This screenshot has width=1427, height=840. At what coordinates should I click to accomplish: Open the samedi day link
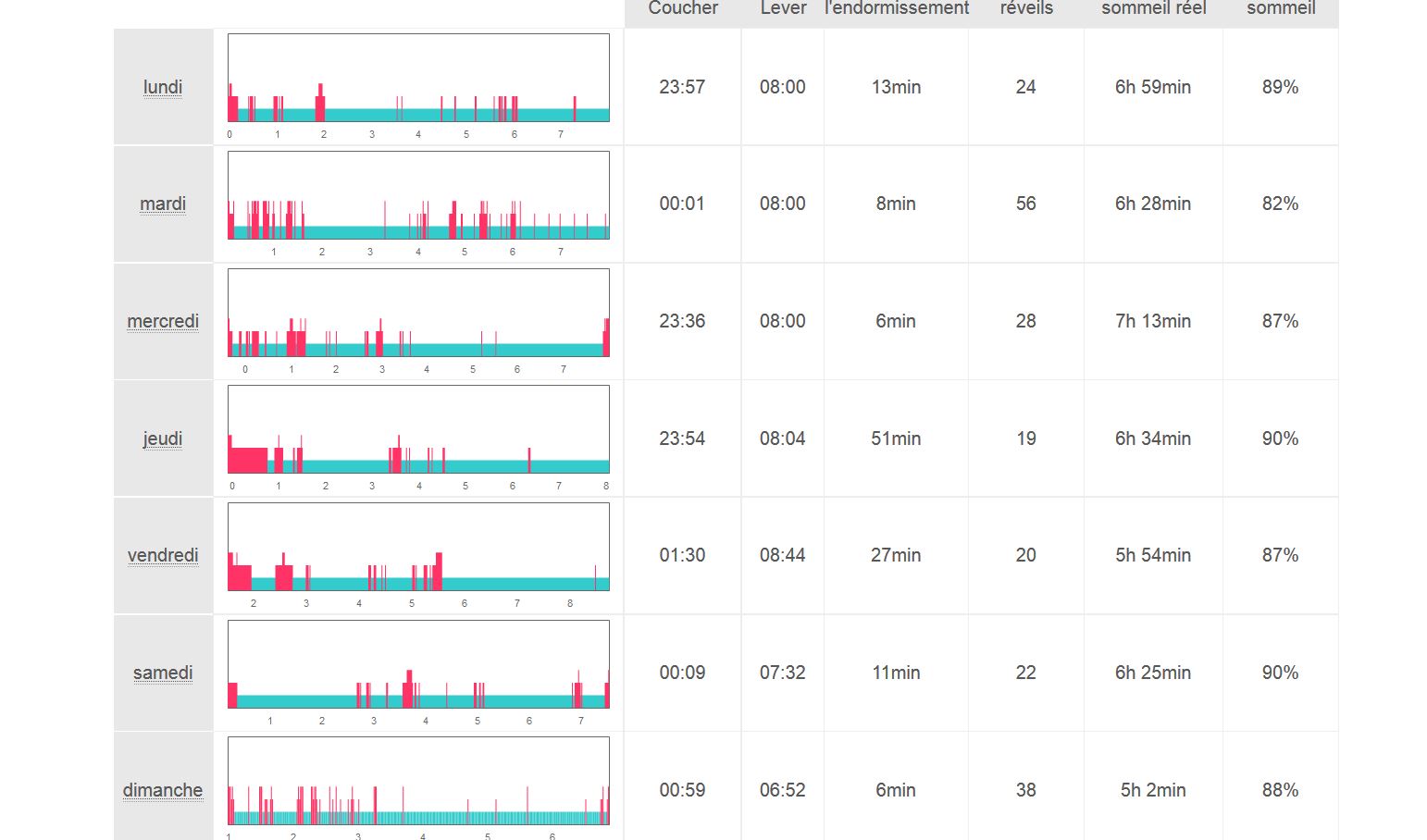(x=163, y=673)
